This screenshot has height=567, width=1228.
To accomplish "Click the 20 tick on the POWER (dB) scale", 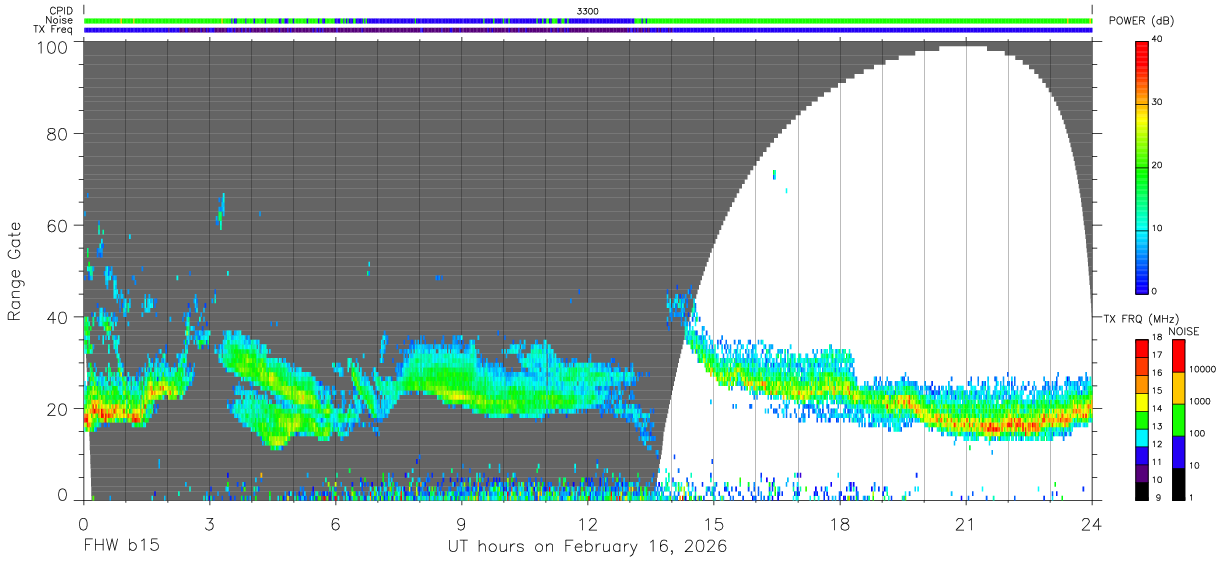I will pos(1156,166).
